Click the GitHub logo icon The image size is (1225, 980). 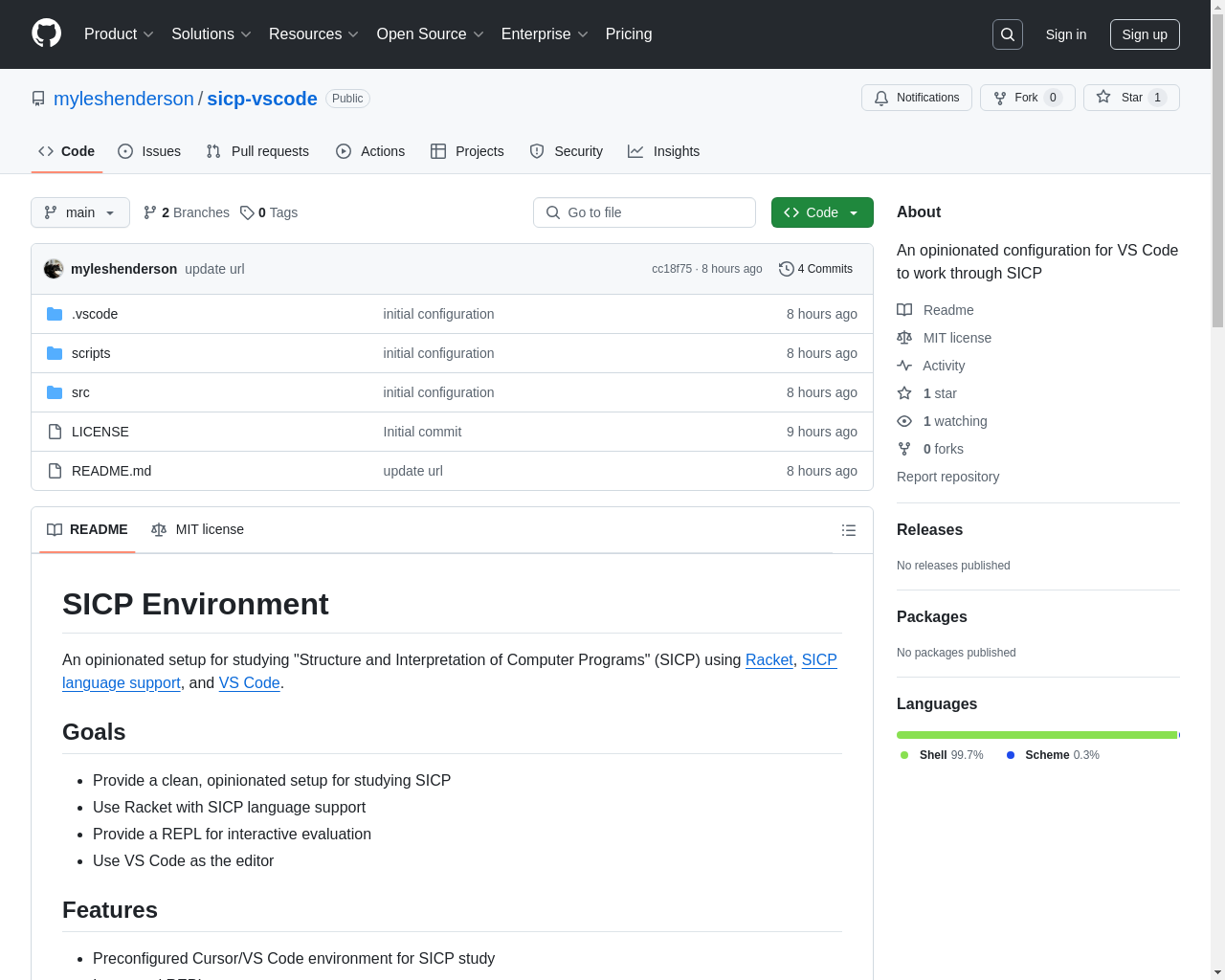pos(46,33)
